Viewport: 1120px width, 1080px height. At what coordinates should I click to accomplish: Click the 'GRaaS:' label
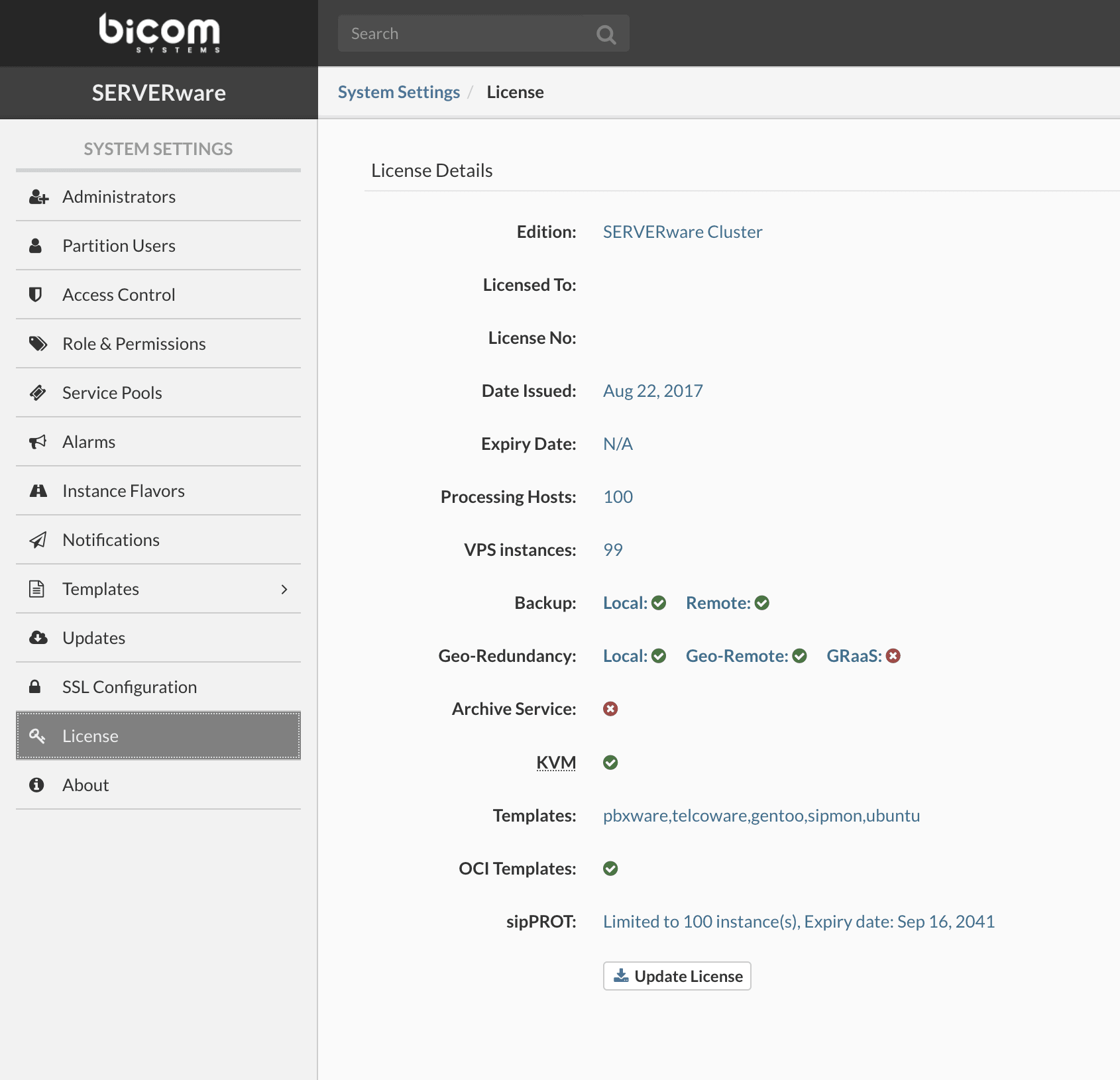click(854, 656)
